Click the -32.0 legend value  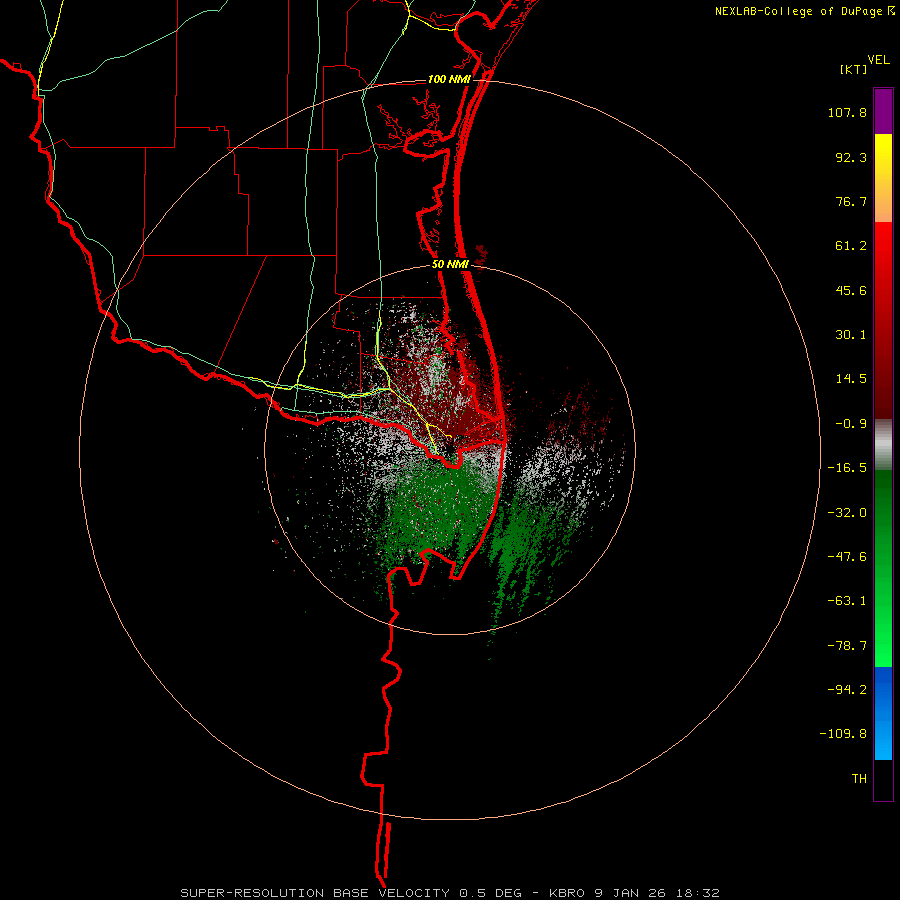point(847,513)
